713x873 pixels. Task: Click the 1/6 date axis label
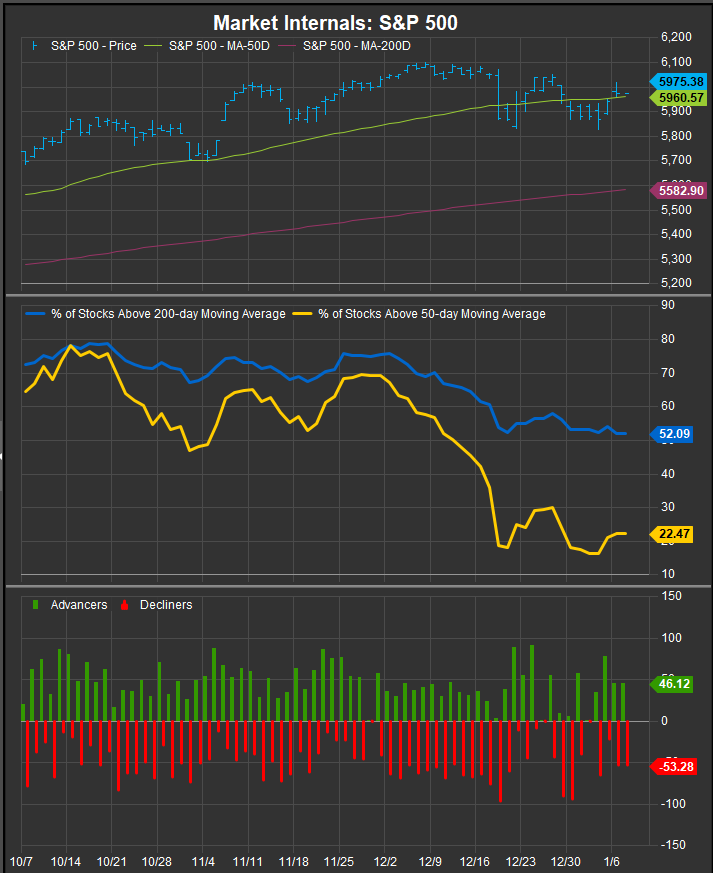tap(611, 862)
